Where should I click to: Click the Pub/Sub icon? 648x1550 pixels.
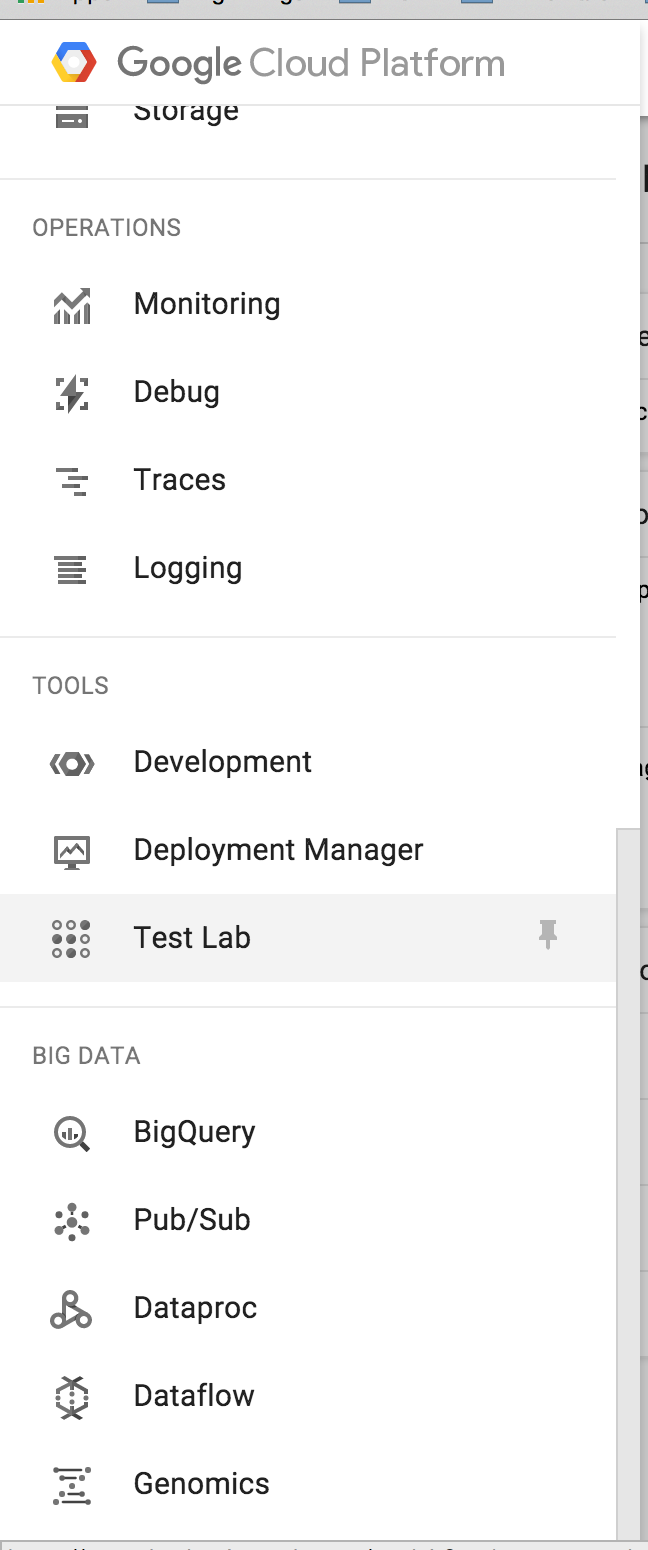pos(71,1221)
